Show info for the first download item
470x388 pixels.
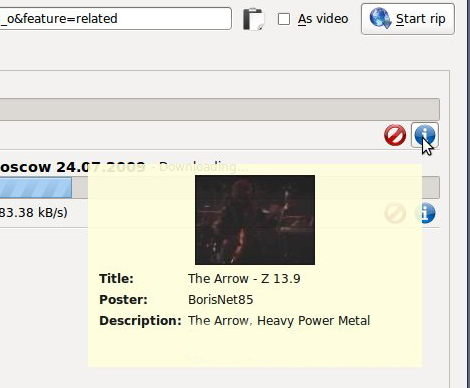(425, 135)
